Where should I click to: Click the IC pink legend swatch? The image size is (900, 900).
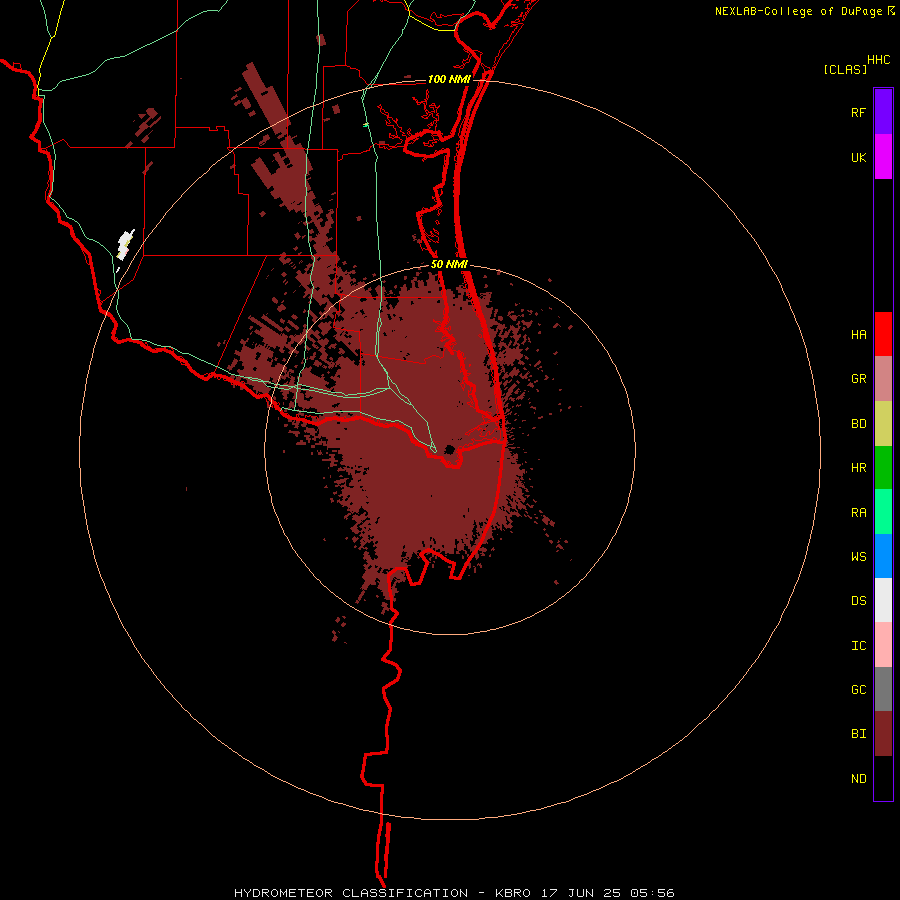click(x=883, y=645)
